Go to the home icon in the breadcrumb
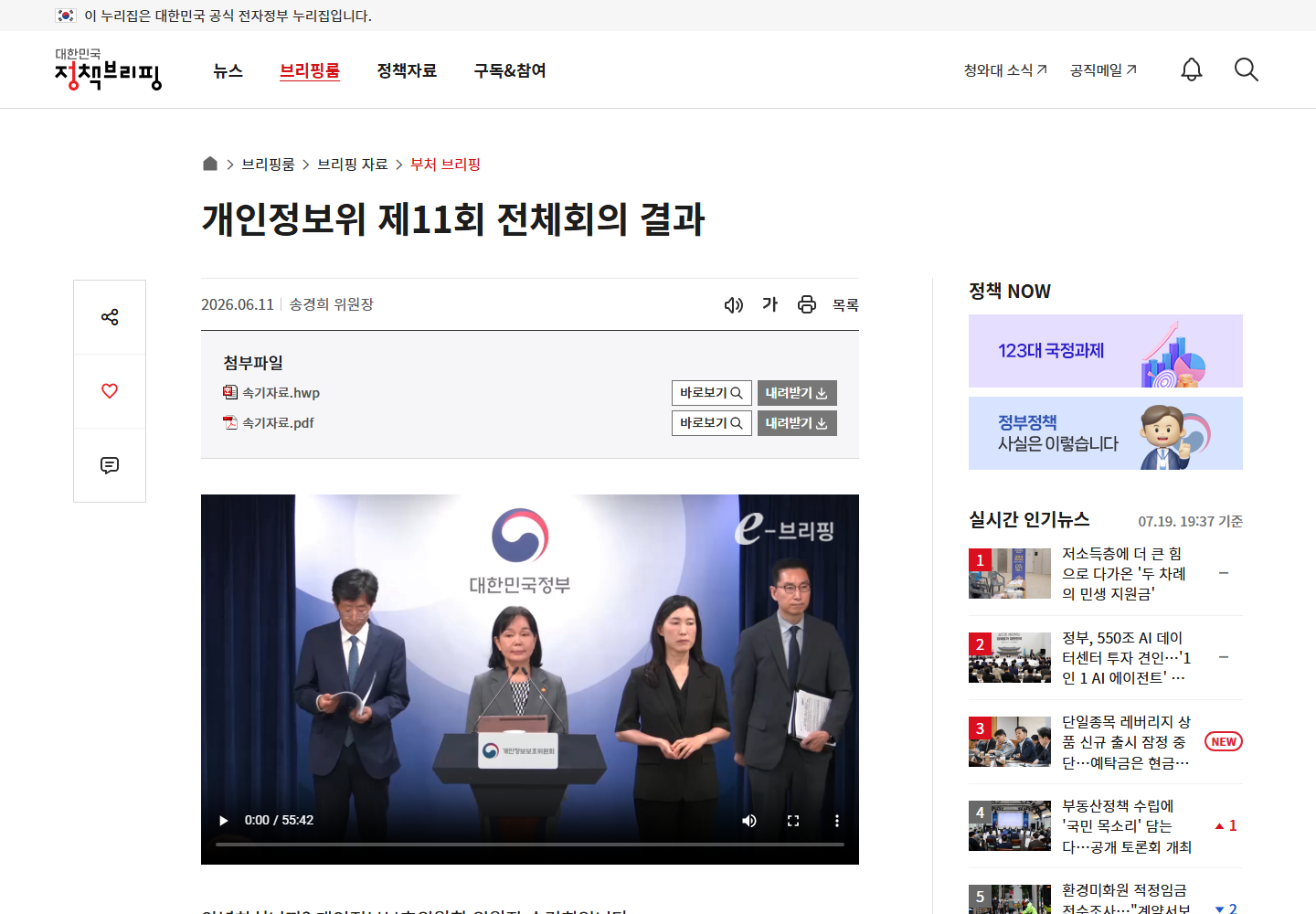The image size is (1316, 914). (x=209, y=164)
